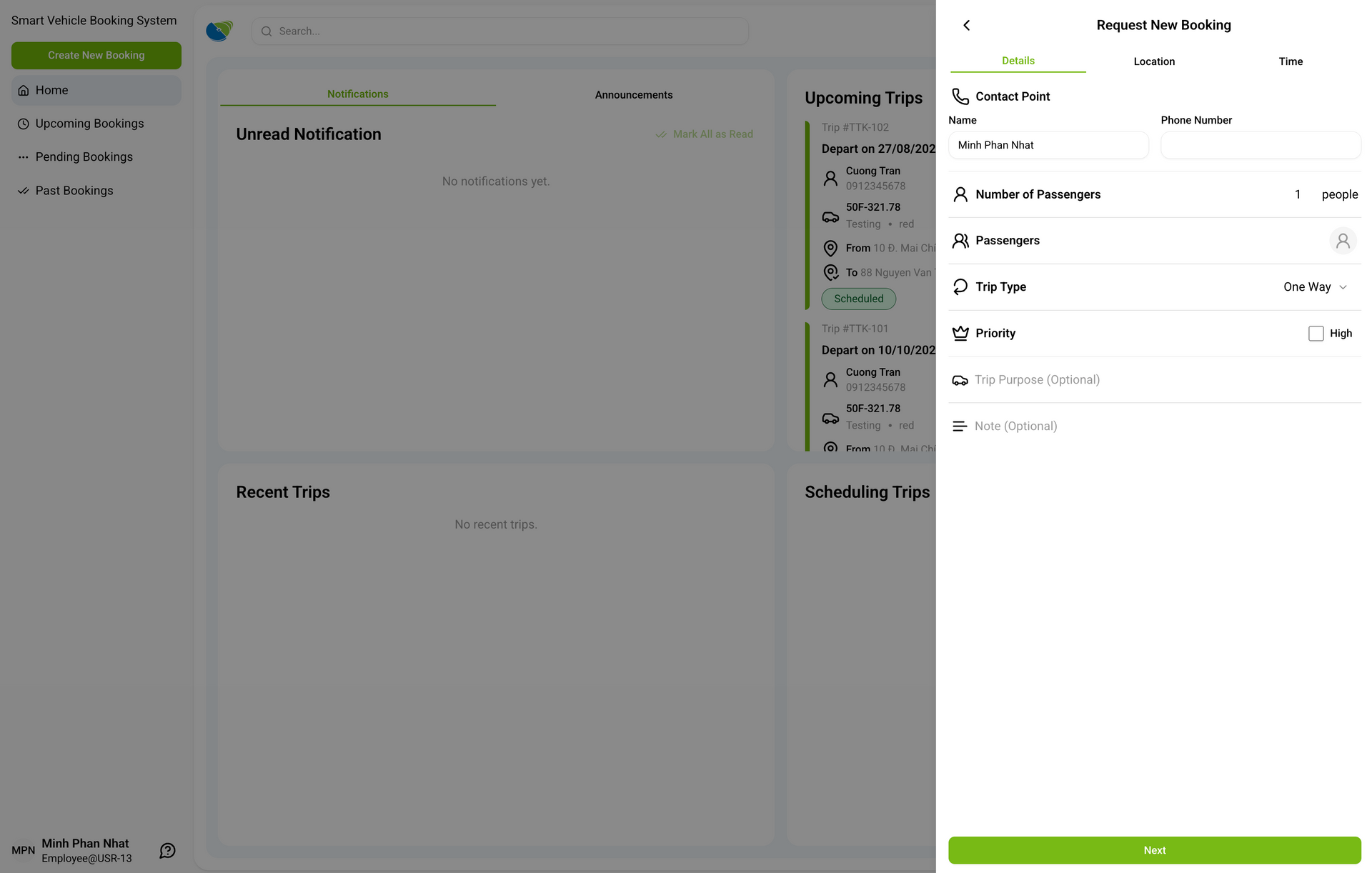Click the chat help icon at bottom left
Image resolution: width=1372 pixels, height=873 pixels.
167,850
